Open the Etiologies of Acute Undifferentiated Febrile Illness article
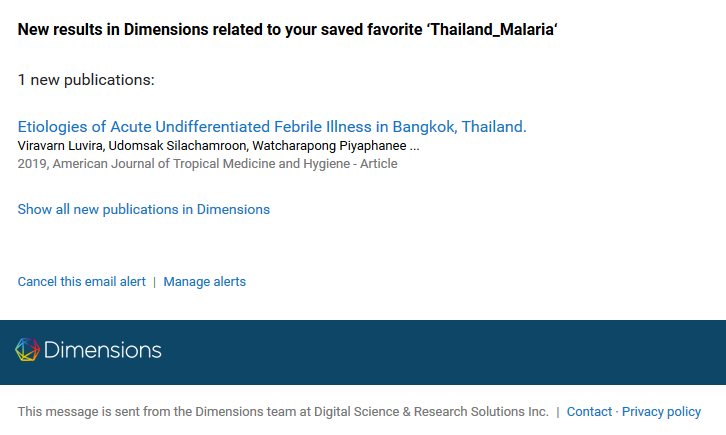Screen dimensions: 726x435 coord(272,127)
